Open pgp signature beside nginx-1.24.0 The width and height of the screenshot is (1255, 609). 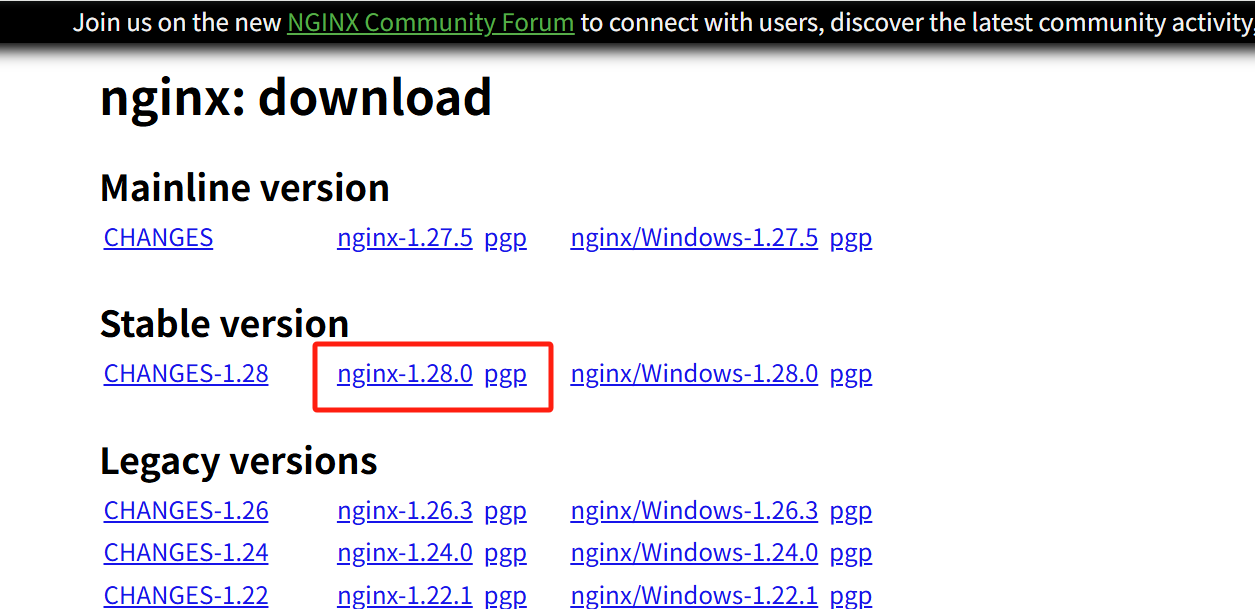[x=505, y=553]
